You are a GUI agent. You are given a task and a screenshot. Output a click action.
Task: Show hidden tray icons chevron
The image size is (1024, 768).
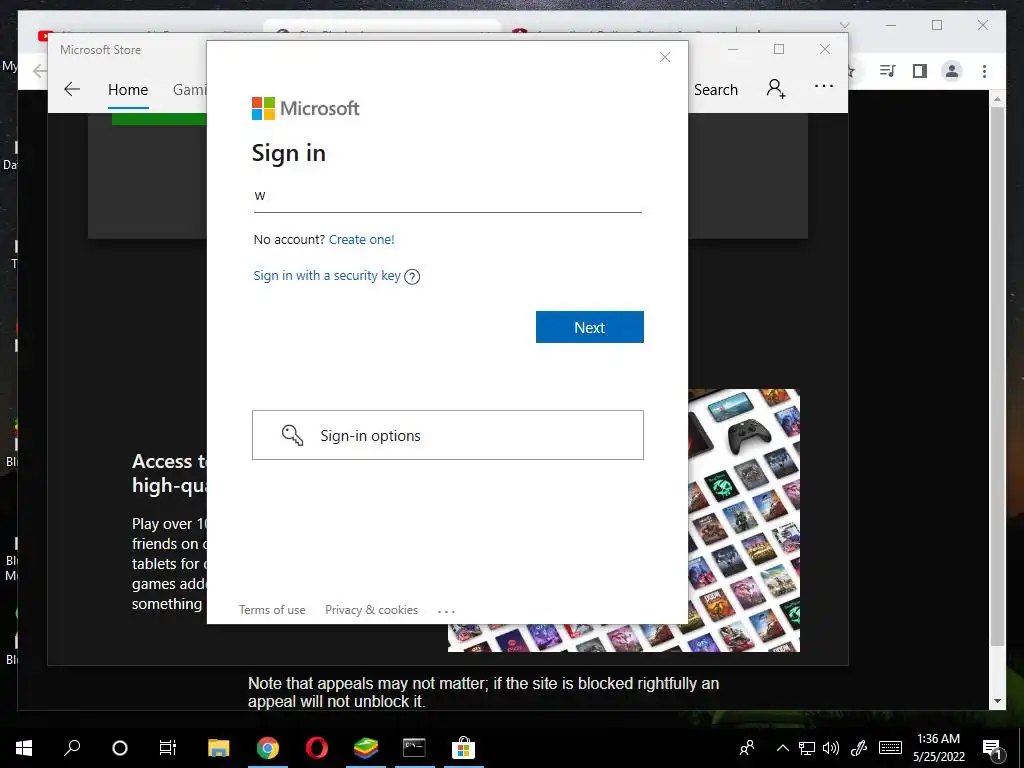click(782, 748)
